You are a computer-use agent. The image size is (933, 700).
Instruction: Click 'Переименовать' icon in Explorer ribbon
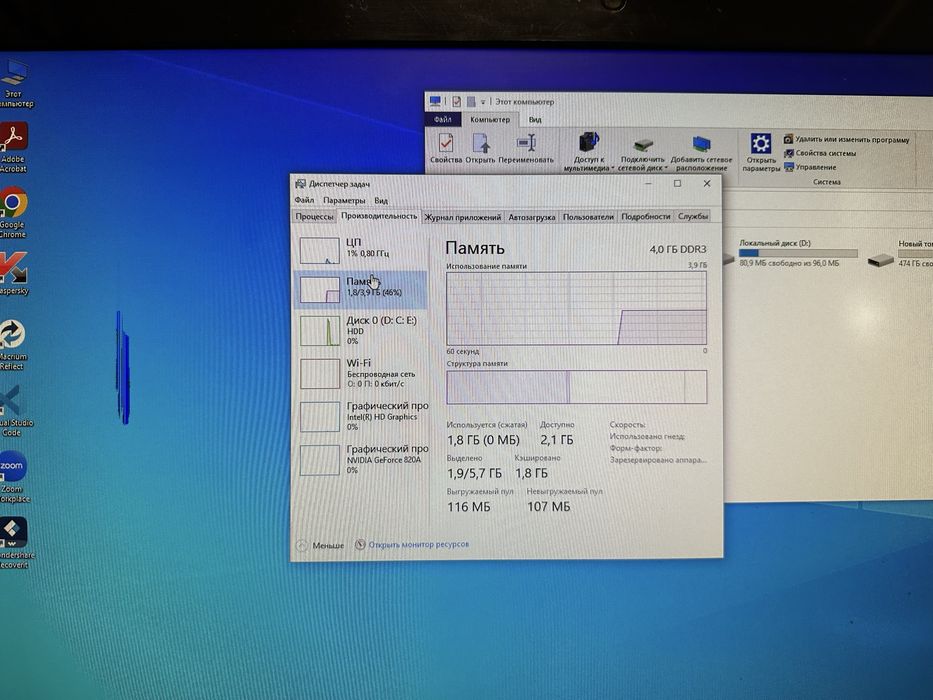coord(526,148)
